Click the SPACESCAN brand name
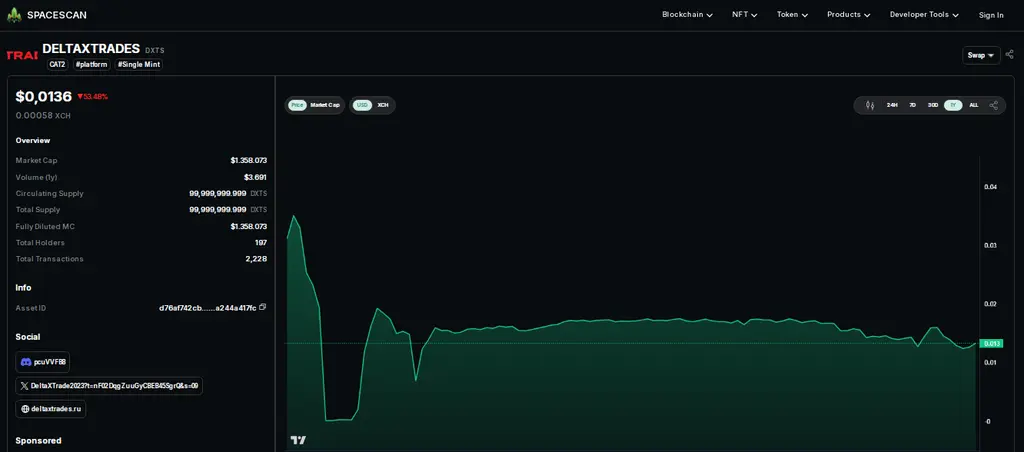Image resolution: width=1024 pixels, height=452 pixels. [x=57, y=14]
